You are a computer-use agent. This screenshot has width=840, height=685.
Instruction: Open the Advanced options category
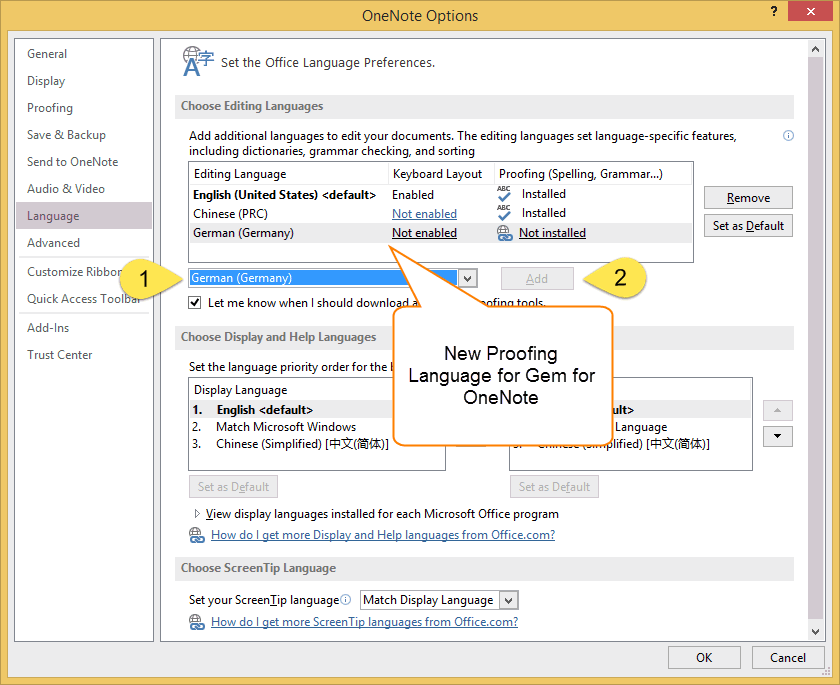54,243
